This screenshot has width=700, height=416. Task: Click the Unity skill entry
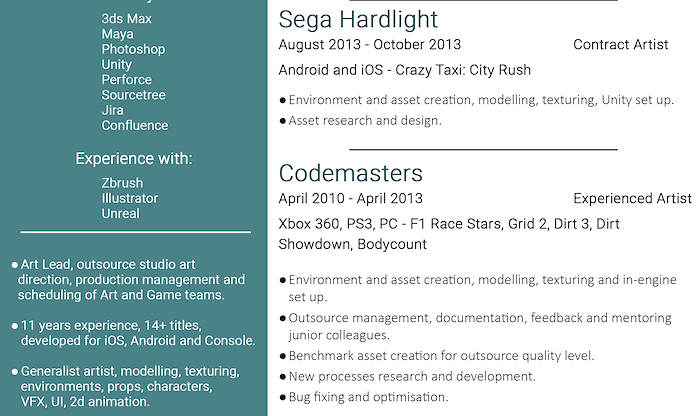tap(117, 65)
